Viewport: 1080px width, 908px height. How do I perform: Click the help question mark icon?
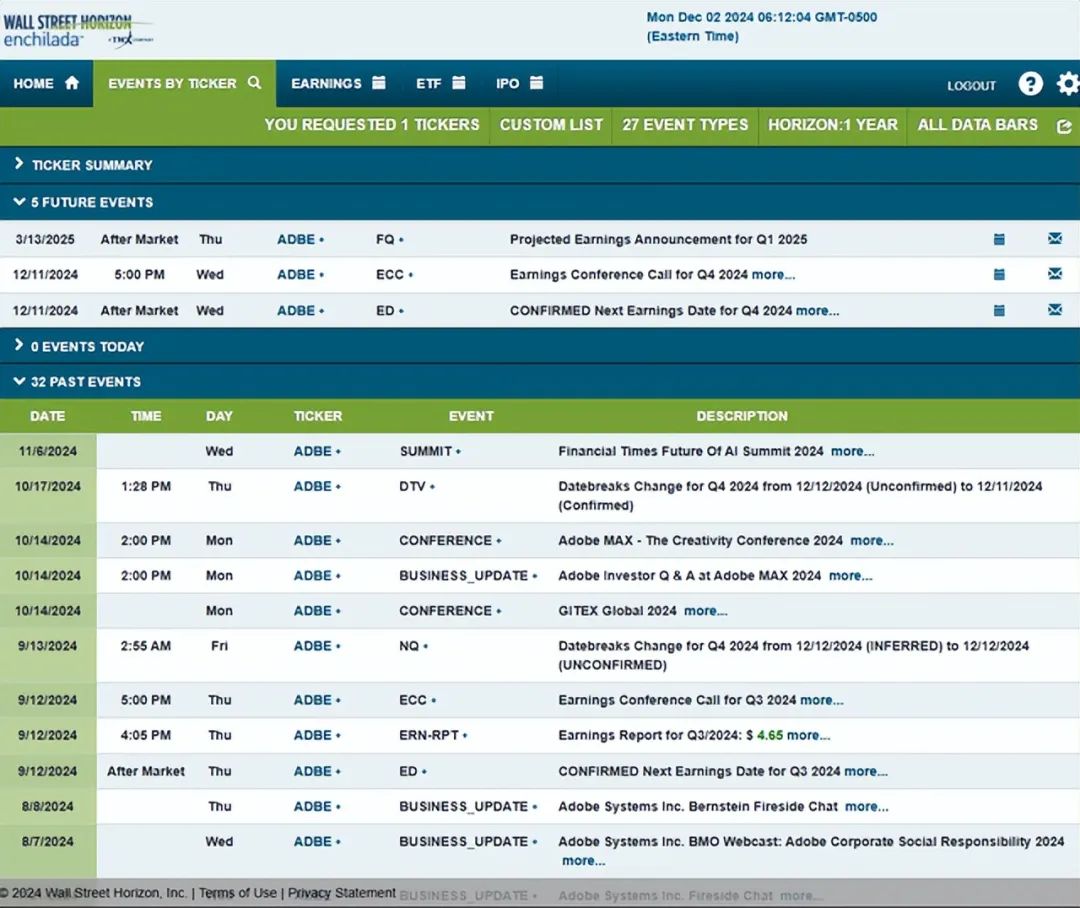[x=1030, y=84]
